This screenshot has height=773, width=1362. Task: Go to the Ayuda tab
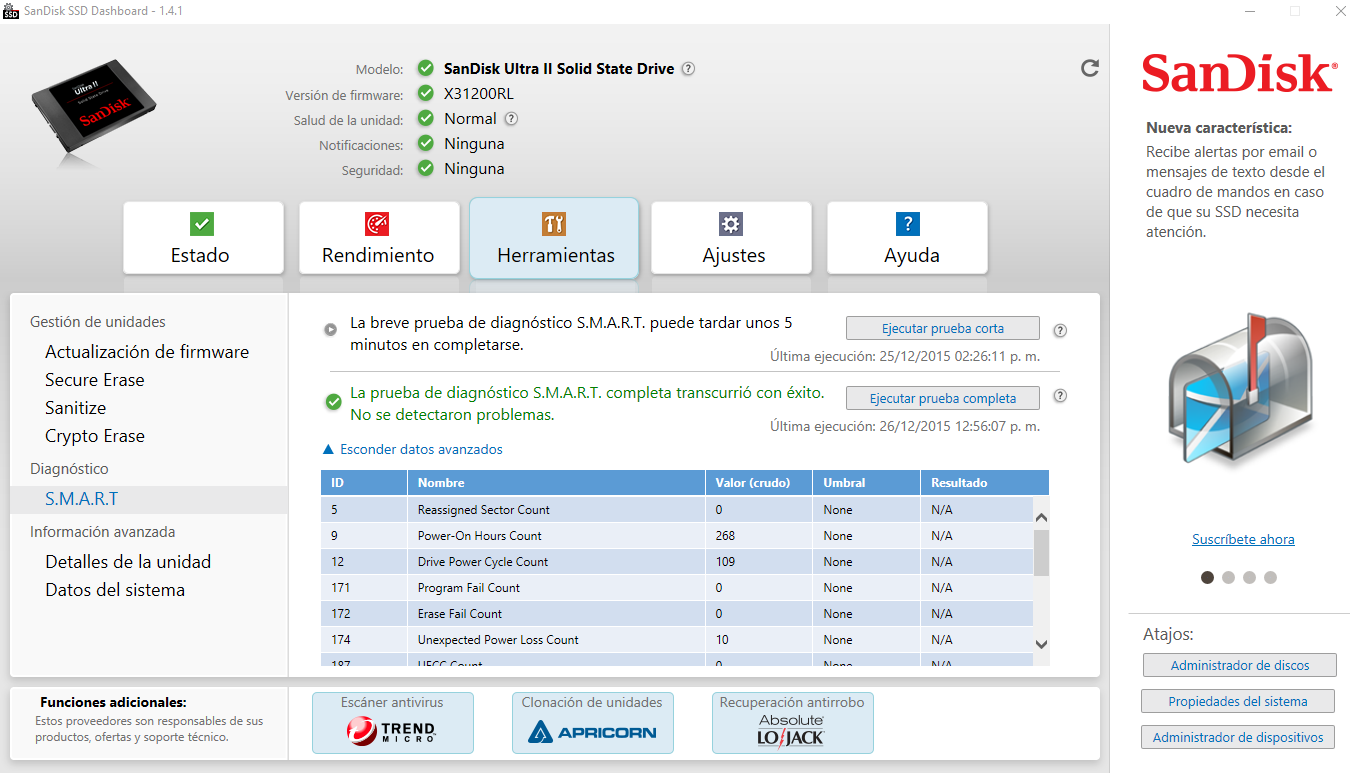(x=907, y=238)
